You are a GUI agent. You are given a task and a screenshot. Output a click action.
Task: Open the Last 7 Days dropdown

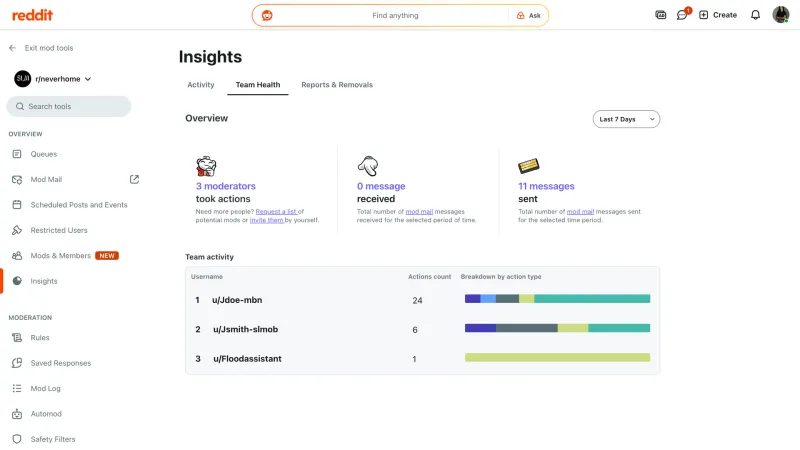626,119
